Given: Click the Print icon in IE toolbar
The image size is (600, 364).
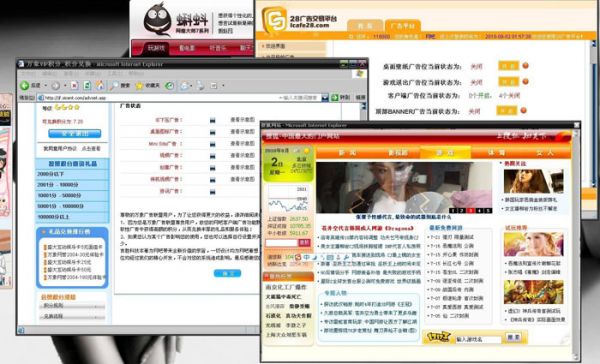Looking at the screenshot, I should [201, 85].
